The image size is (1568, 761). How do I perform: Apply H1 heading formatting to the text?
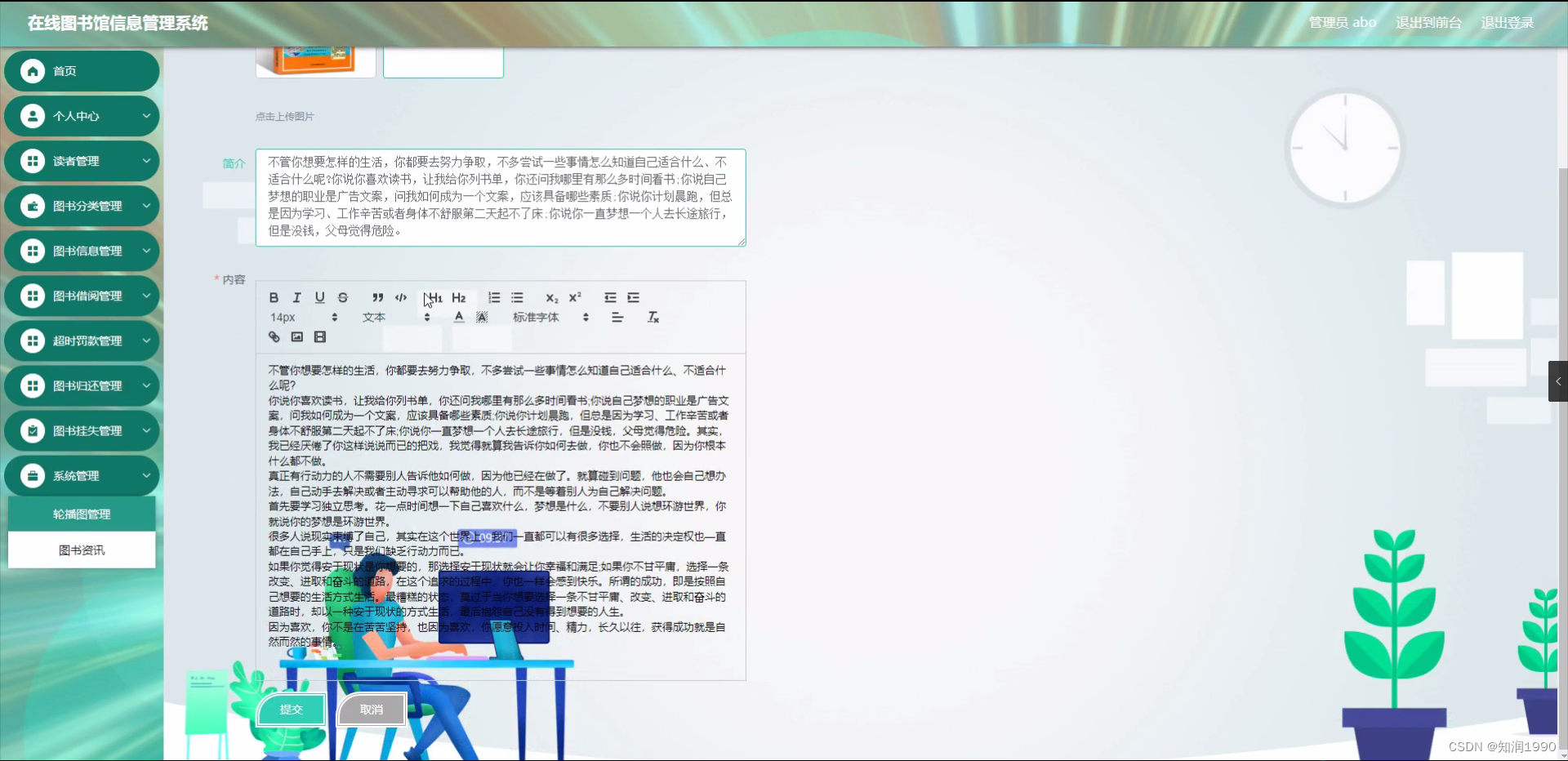click(x=434, y=298)
